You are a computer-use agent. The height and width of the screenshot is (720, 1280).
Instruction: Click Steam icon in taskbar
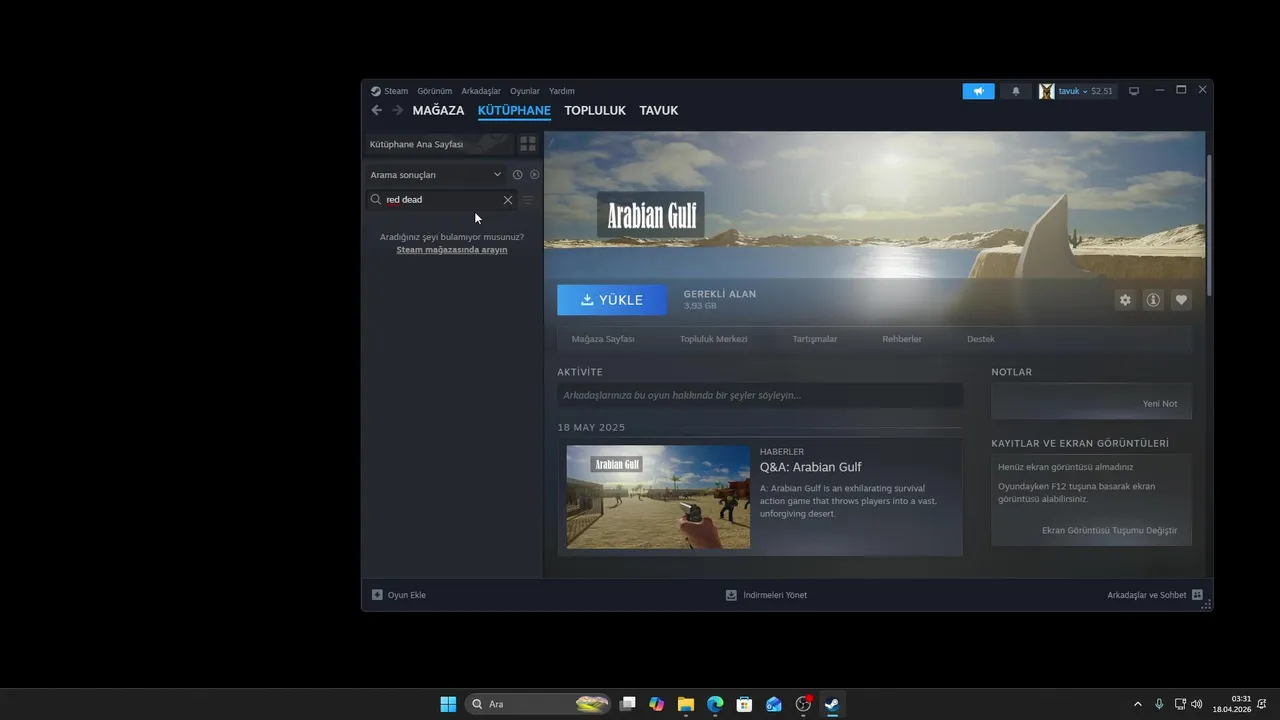point(832,704)
